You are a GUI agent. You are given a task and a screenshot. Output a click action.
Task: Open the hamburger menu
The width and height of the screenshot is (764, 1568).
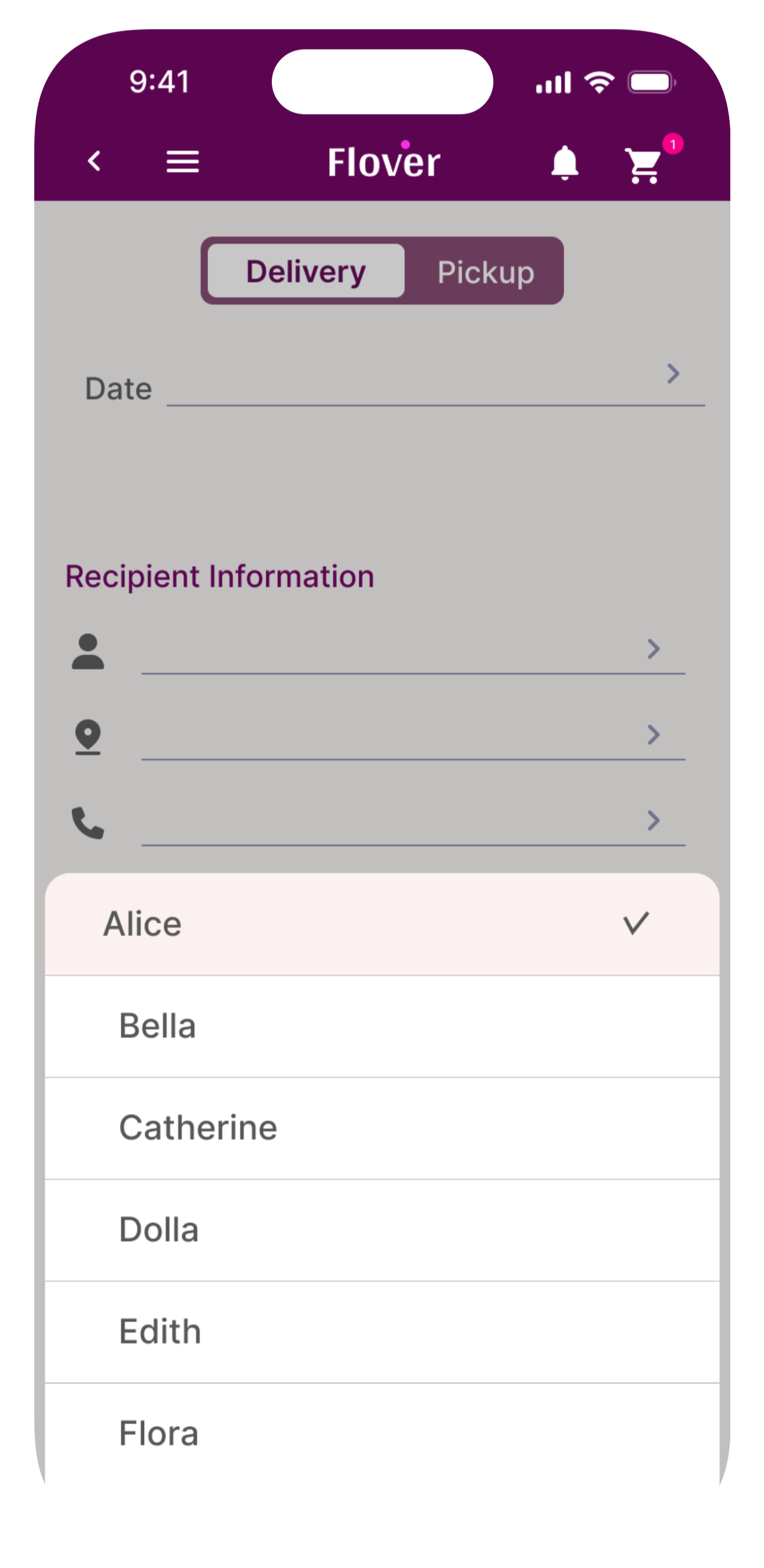click(183, 162)
